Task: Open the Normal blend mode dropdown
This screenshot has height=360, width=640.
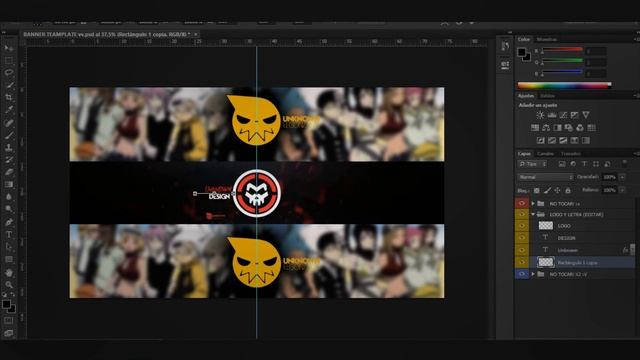Action: tap(545, 177)
